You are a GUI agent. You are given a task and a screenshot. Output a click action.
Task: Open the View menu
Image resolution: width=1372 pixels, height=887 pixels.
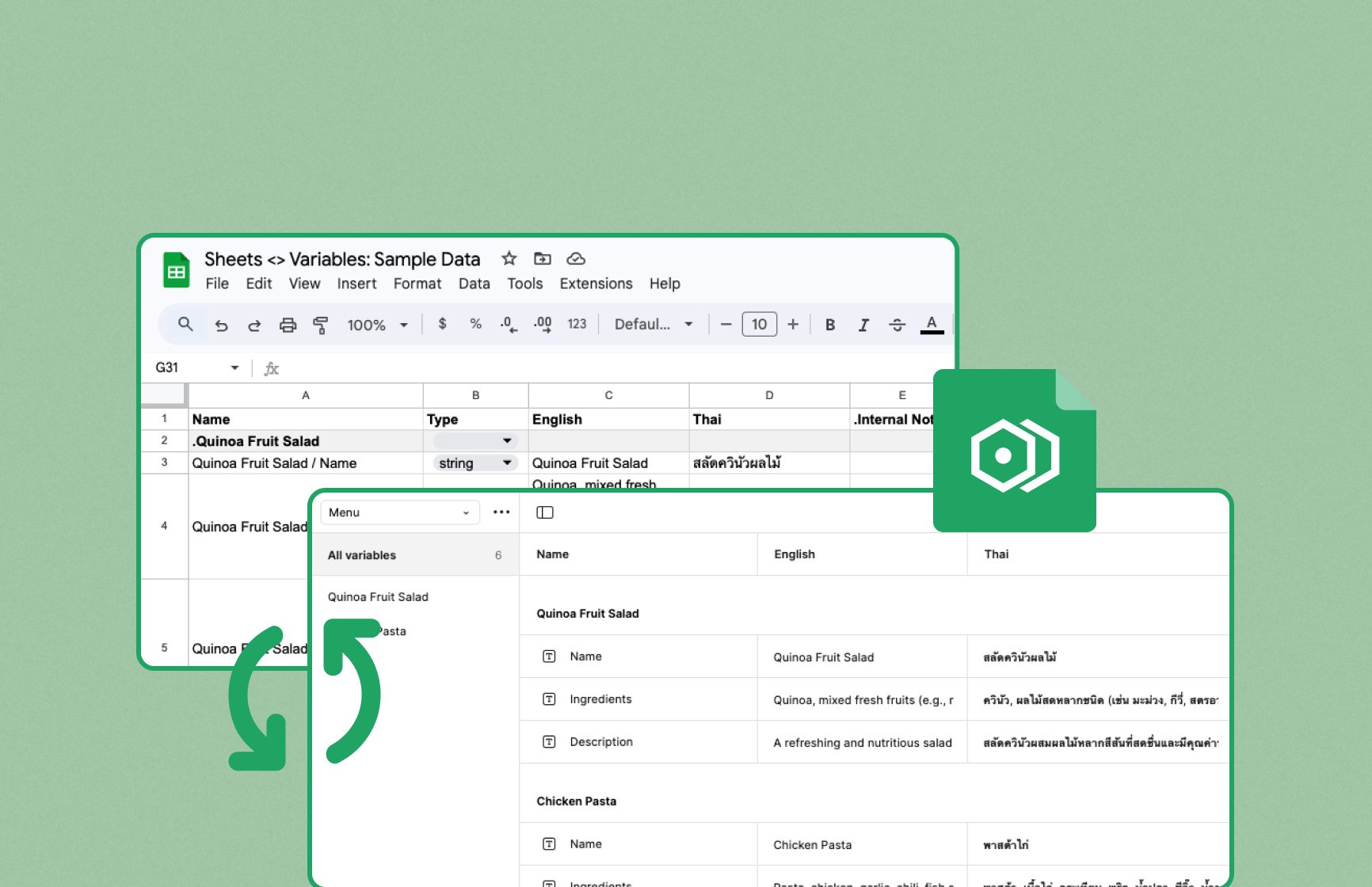pos(304,284)
